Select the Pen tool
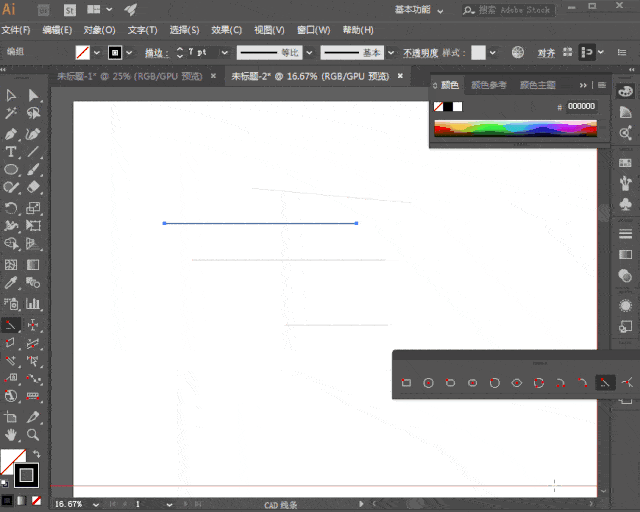 (11, 133)
